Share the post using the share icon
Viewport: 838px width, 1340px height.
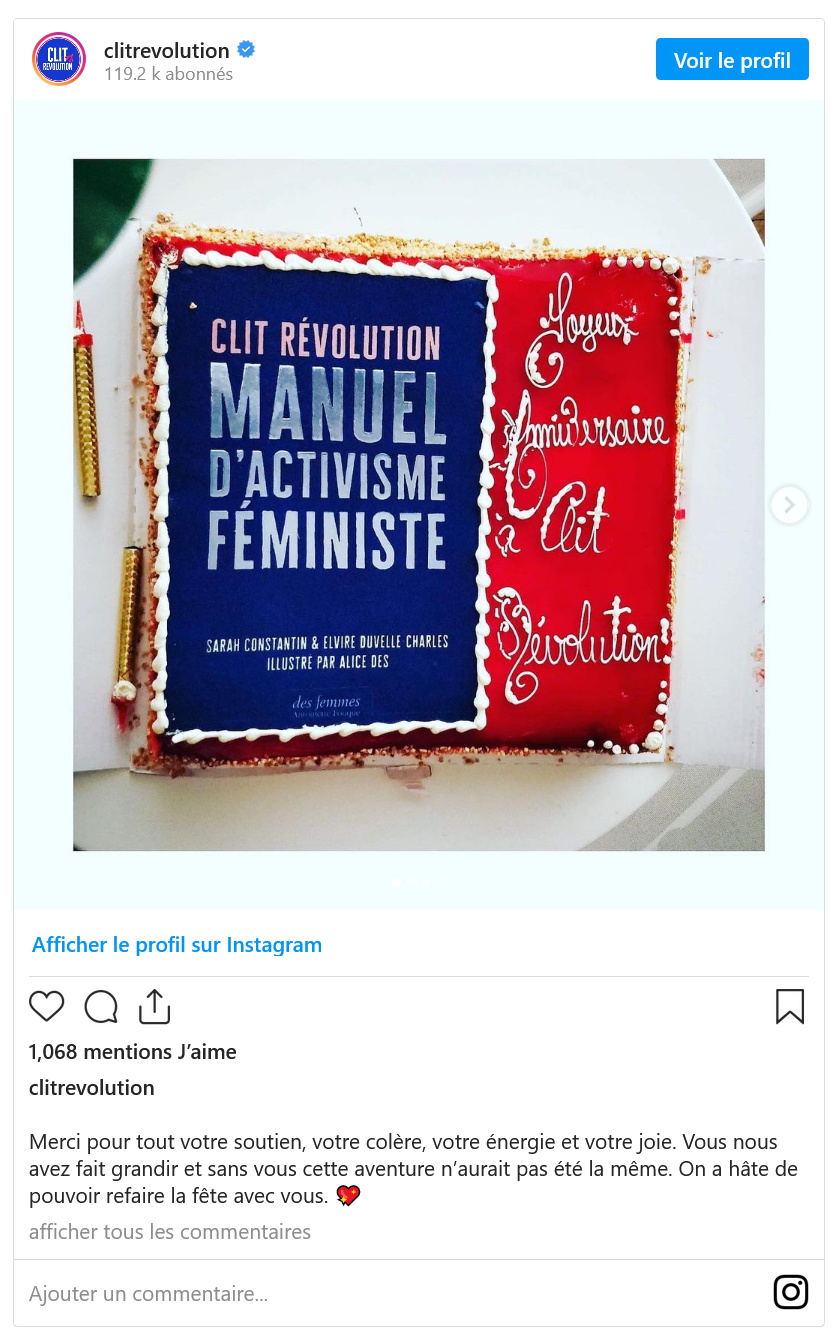(x=154, y=1006)
